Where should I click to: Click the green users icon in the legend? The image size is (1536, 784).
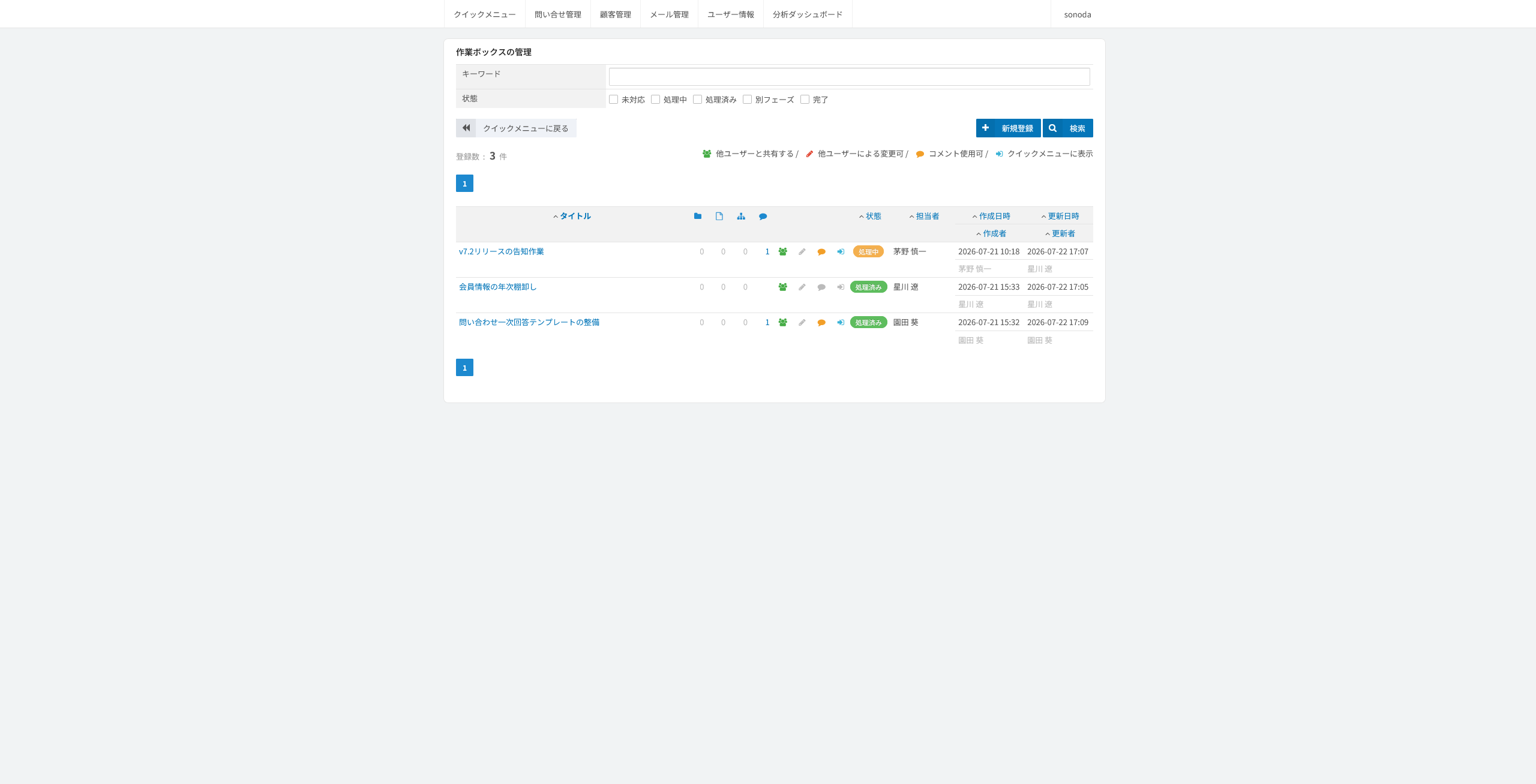pos(707,154)
